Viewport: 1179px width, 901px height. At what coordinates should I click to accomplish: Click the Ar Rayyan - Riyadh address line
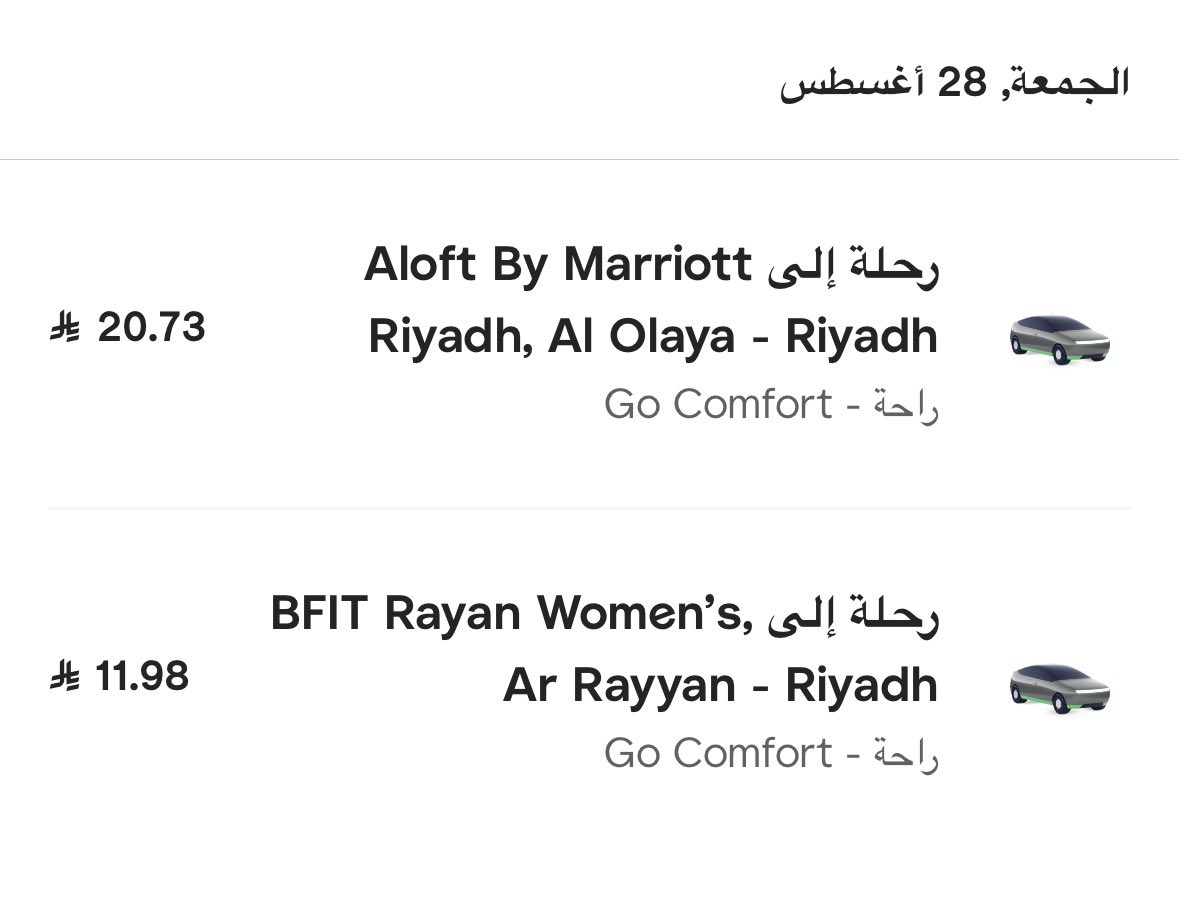tap(720, 686)
